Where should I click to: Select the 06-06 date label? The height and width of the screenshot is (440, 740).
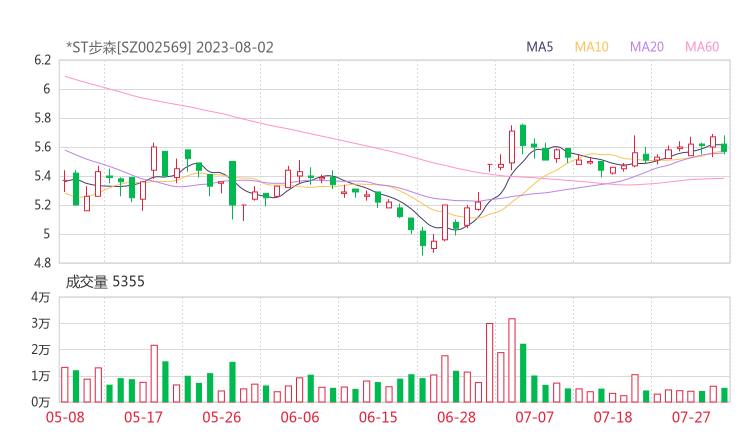(300, 417)
